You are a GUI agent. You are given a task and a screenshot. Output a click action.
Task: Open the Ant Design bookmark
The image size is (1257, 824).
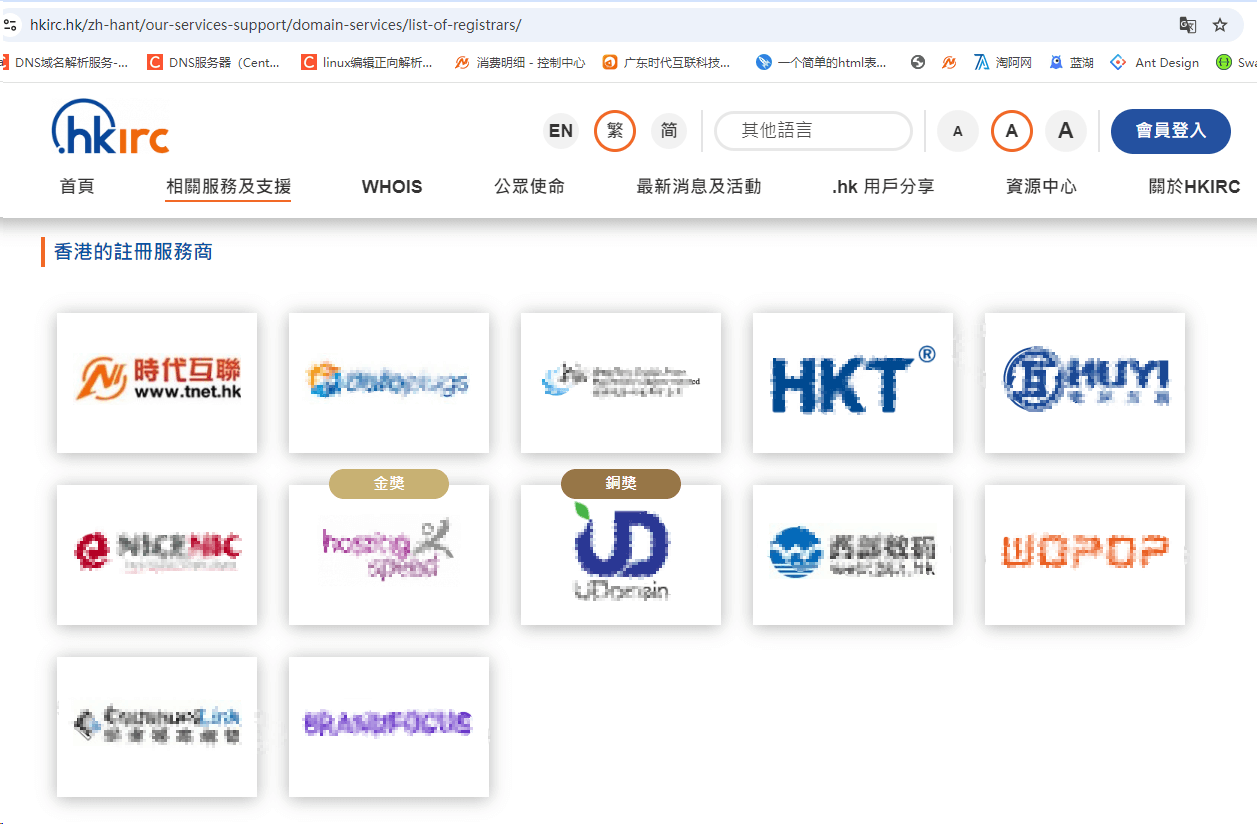1155,62
